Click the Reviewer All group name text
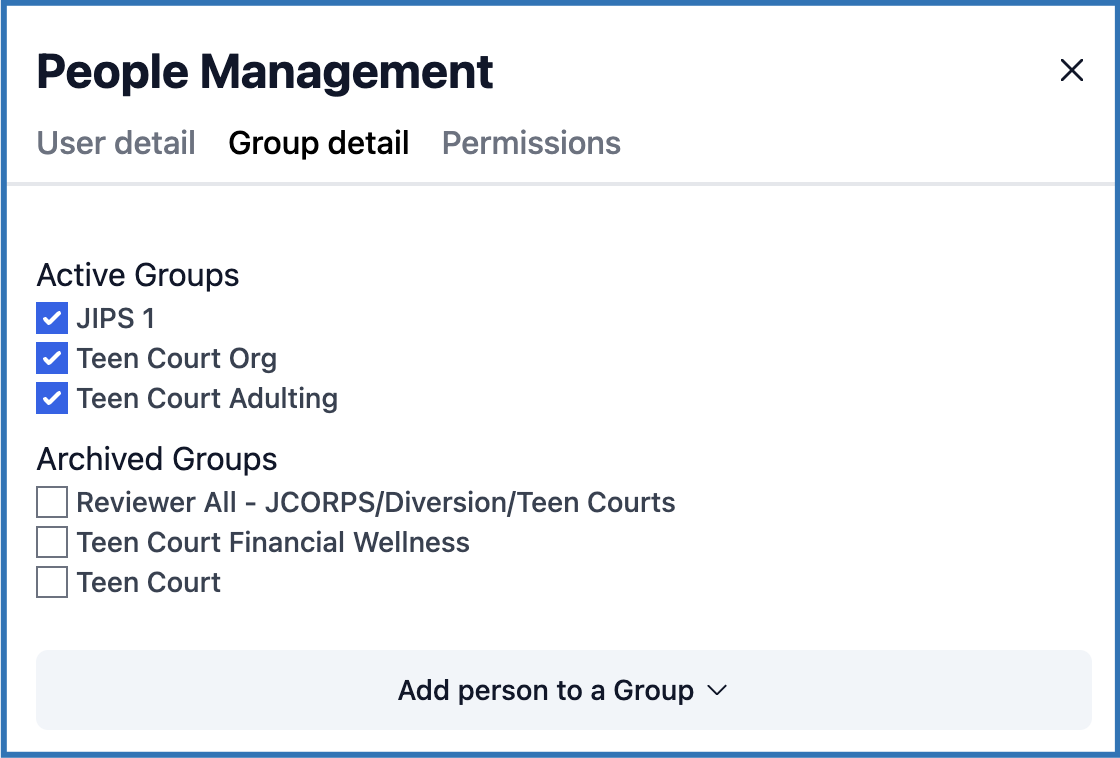Screen dimensions: 1120x758 coord(376,502)
